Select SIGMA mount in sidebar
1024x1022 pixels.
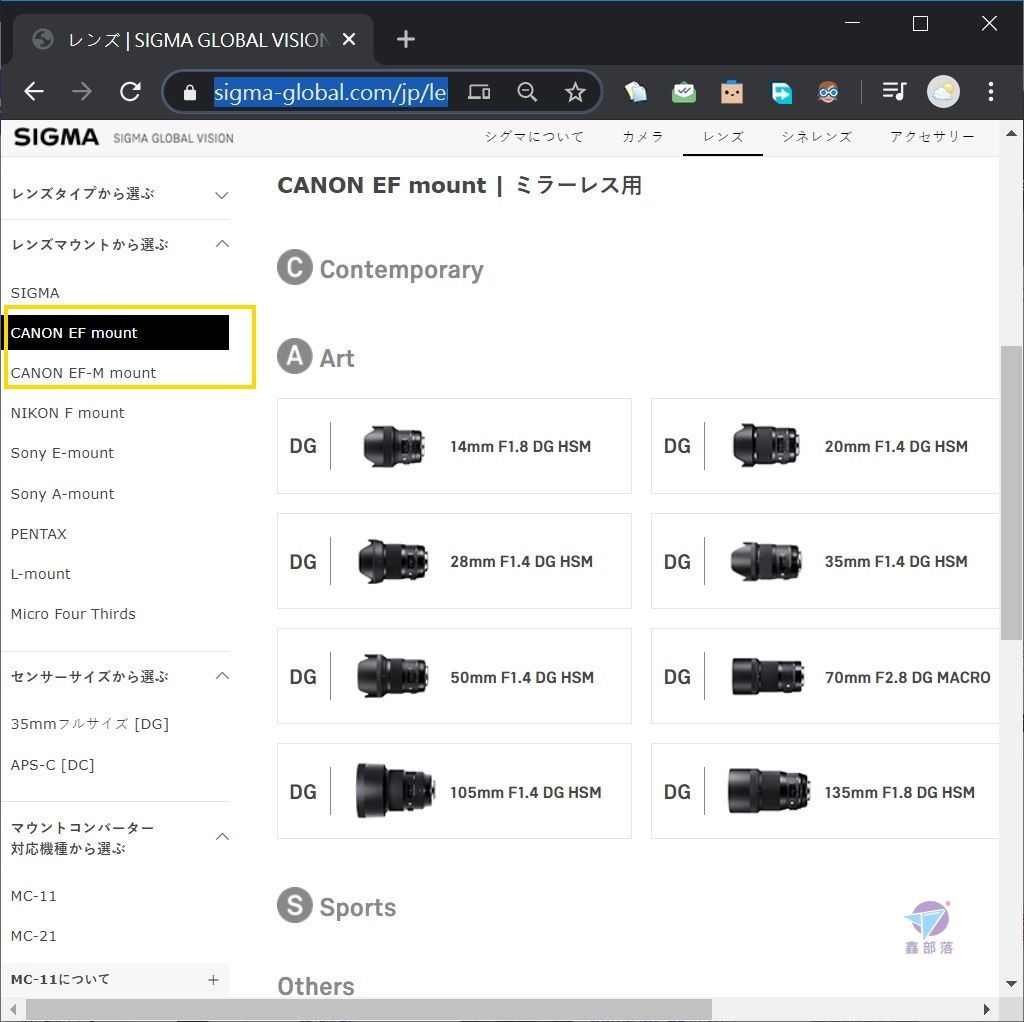point(35,293)
